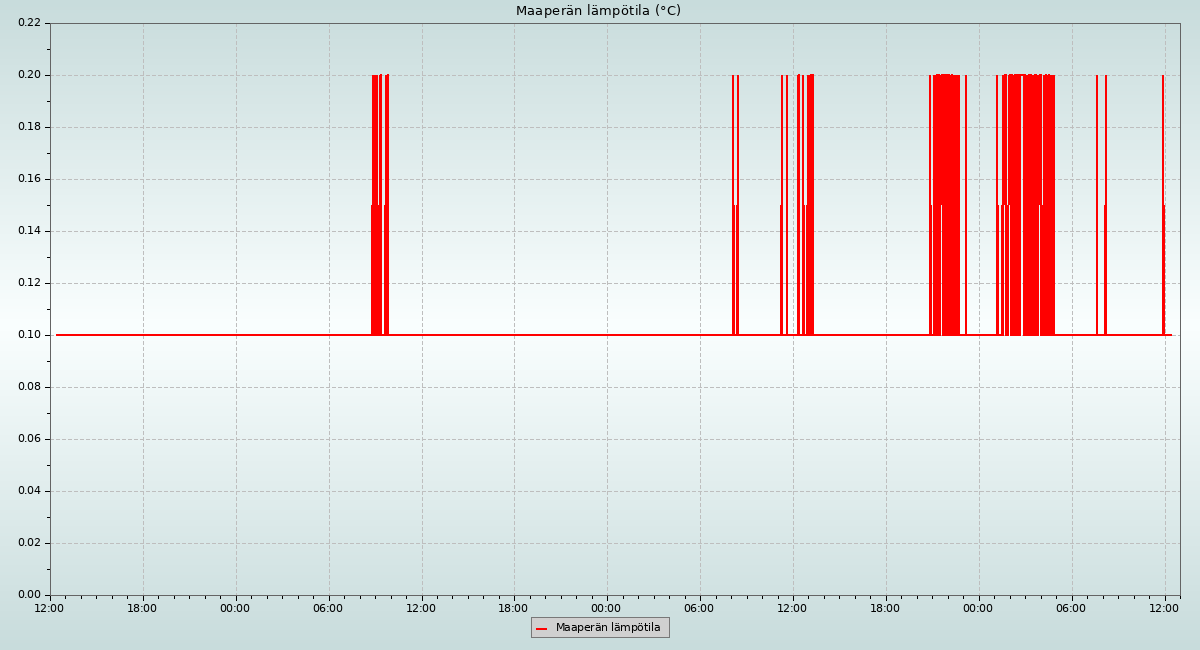Select the 0.02 y-axis label
The width and height of the screenshot is (1200, 650).
click(29, 543)
